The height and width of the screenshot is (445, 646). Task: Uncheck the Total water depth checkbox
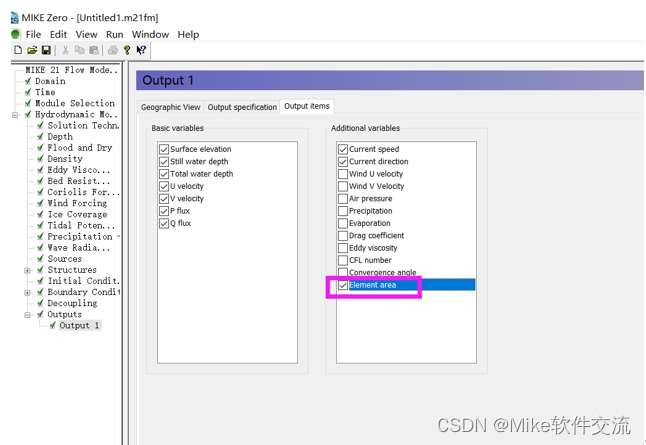click(x=164, y=174)
